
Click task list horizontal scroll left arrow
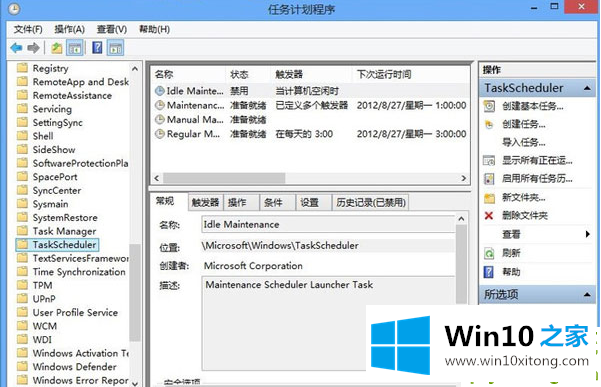click(157, 178)
